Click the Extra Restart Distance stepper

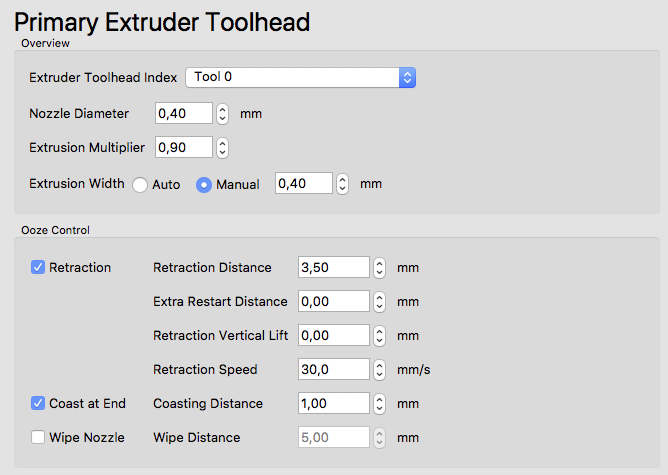coord(379,301)
